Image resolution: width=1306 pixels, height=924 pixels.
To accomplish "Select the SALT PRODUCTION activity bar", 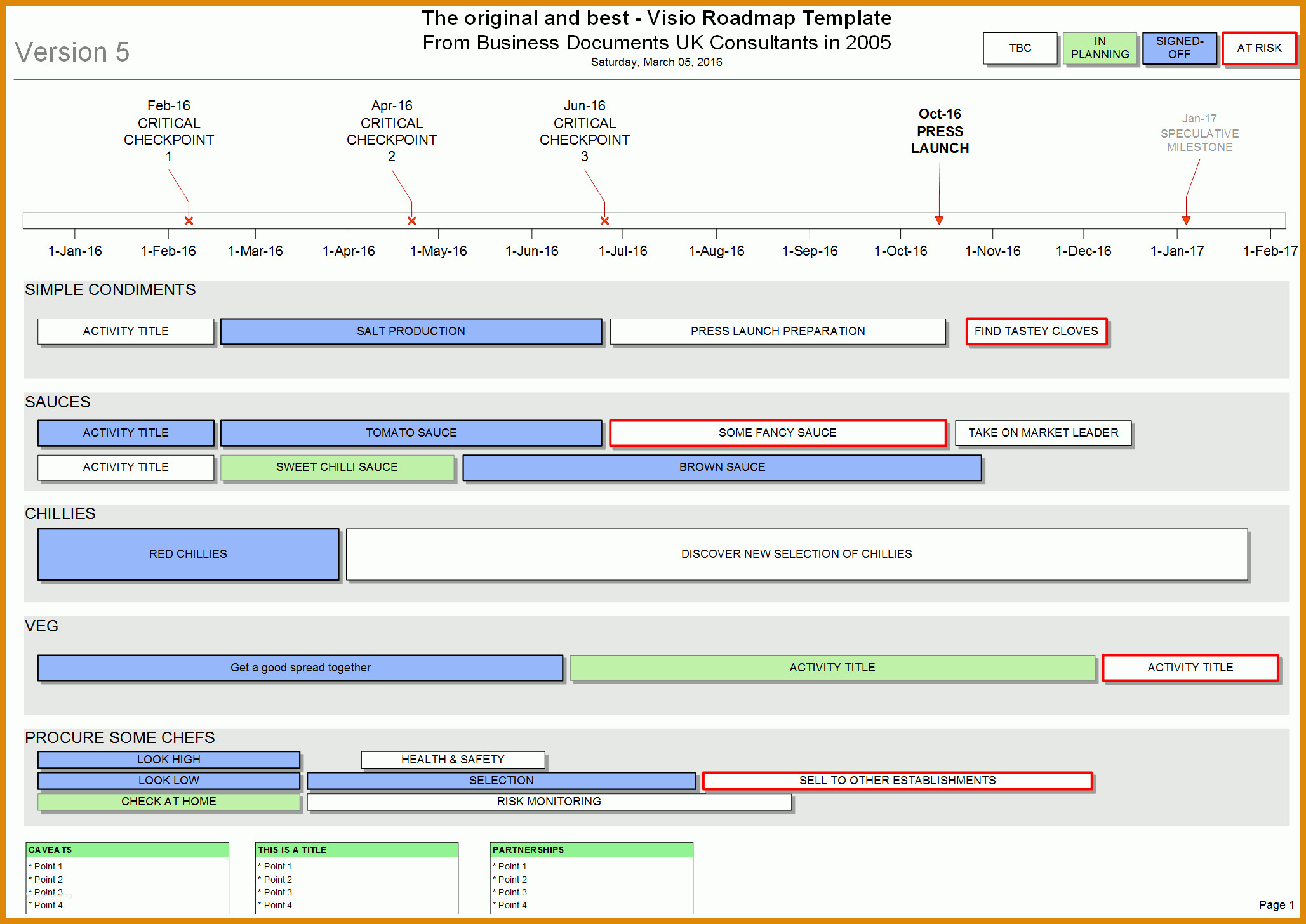I will pos(411,331).
